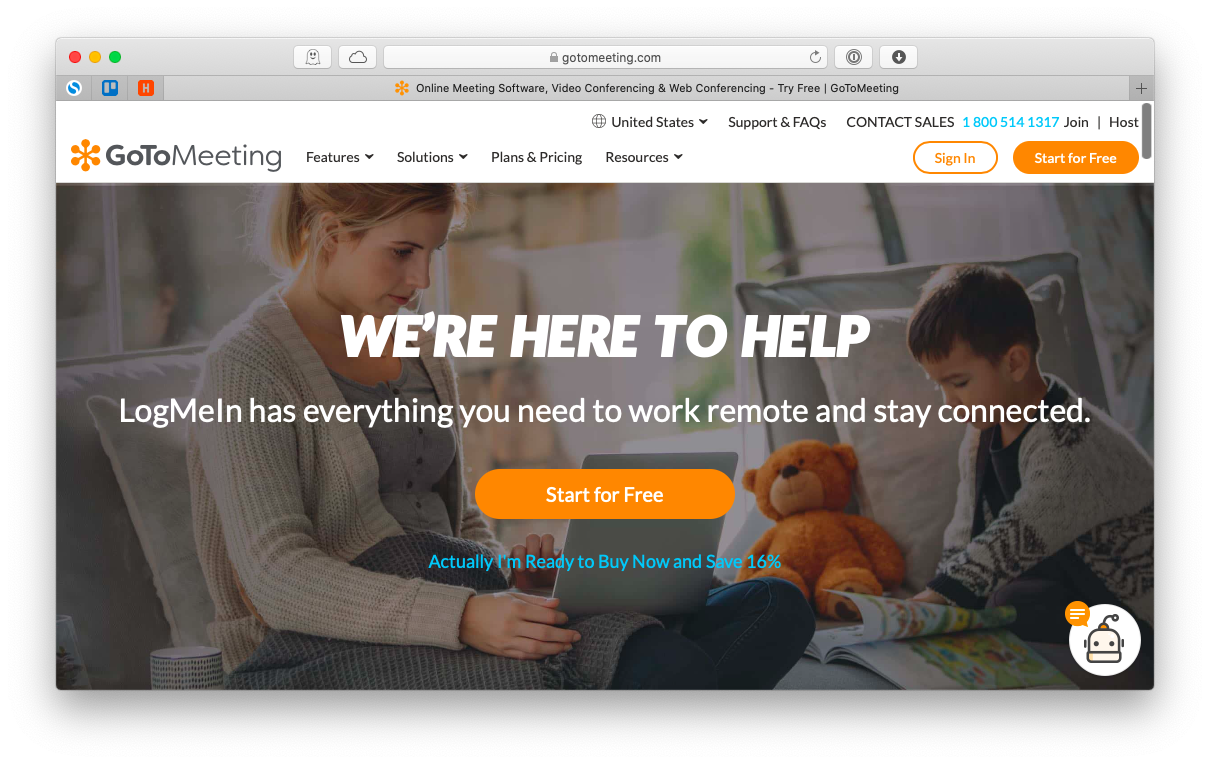This screenshot has width=1210, height=764.
Task: Add a new tab with plus button
Action: (1142, 88)
